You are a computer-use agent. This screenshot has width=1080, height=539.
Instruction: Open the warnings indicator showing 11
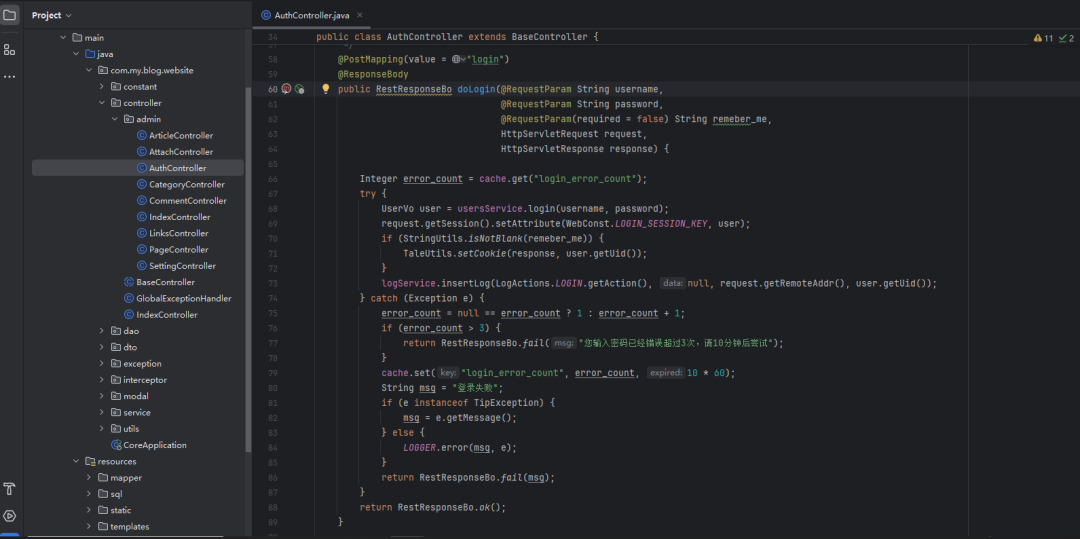click(x=1043, y=38)
